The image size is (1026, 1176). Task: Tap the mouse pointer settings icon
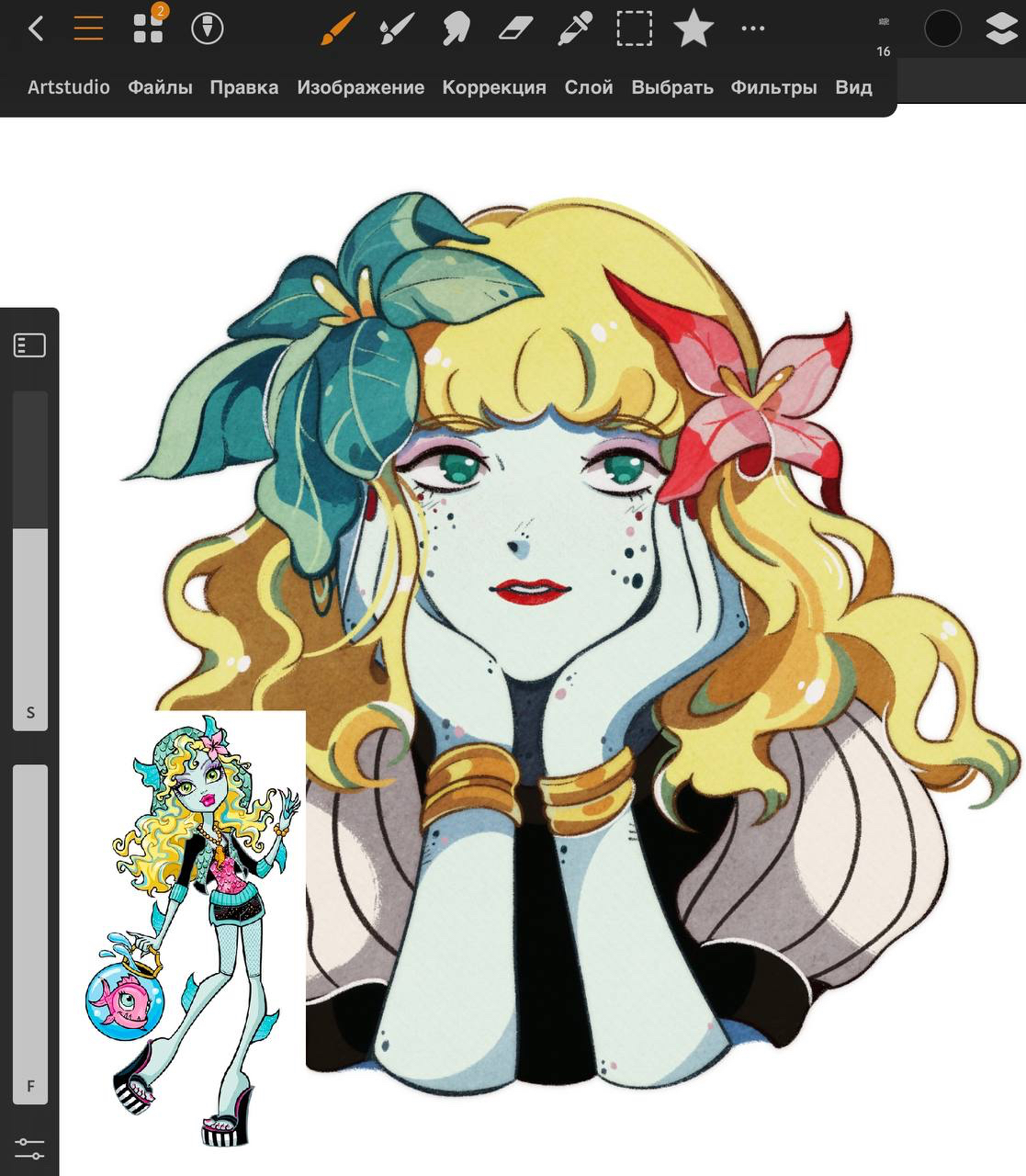[x=207, y=28]
